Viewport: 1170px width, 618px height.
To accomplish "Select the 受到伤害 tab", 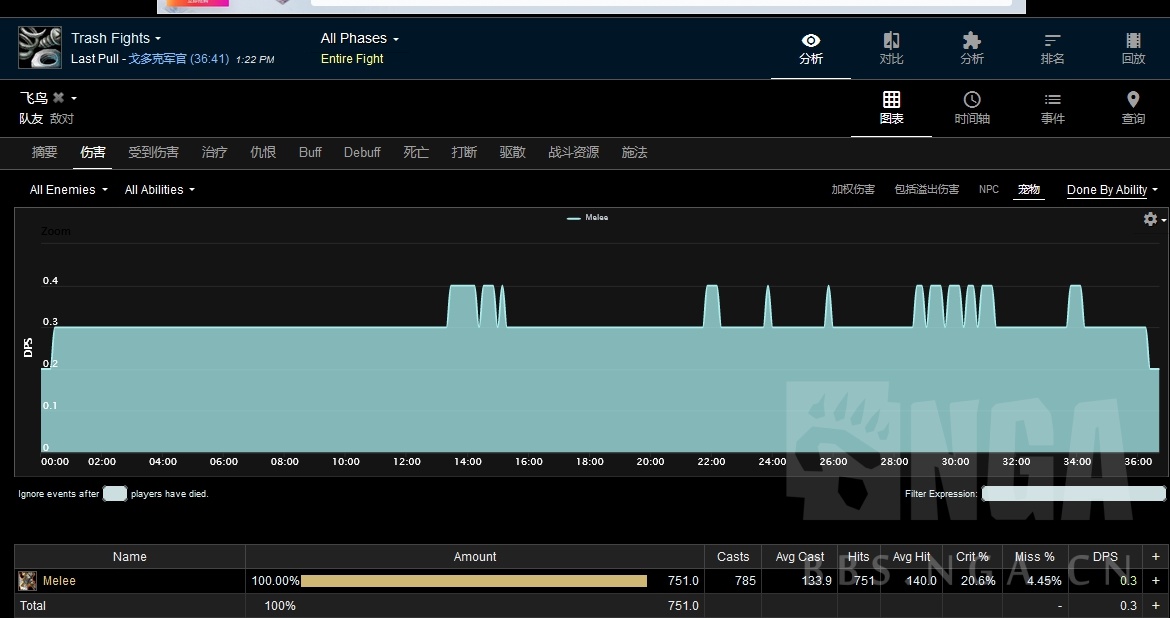I will coord(153,153).
